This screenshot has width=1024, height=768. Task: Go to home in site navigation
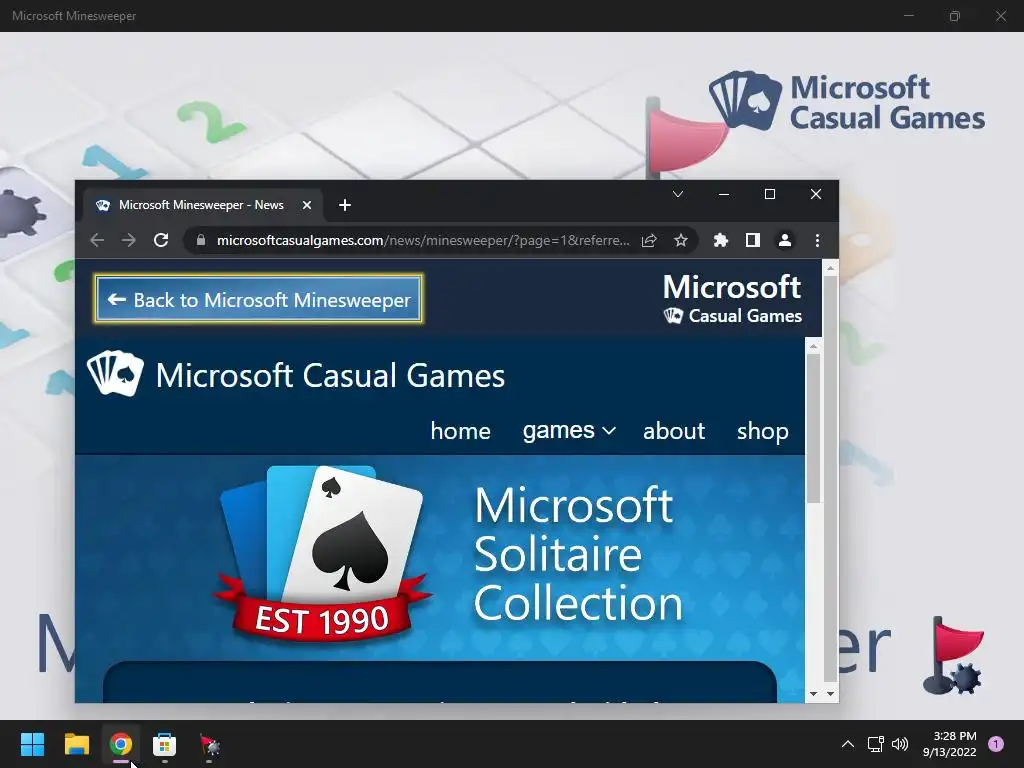click(460, 431)
